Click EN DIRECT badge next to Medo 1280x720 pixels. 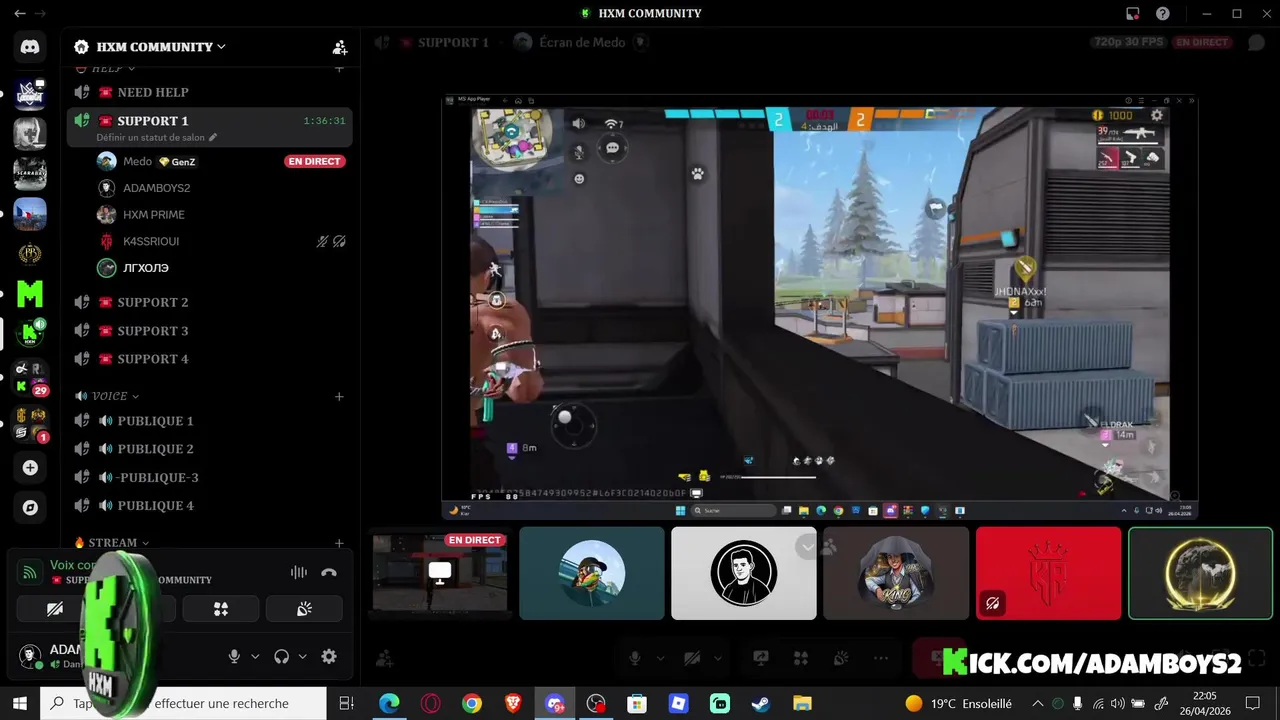coord(314,161)
